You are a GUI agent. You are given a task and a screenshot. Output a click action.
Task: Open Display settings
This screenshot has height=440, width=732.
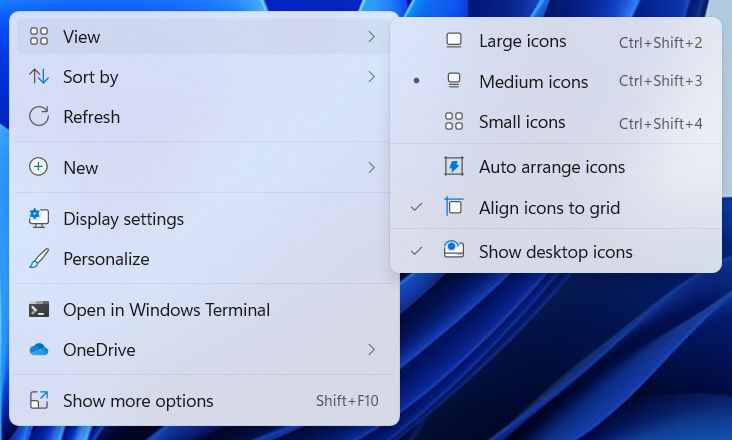(204, 219)
